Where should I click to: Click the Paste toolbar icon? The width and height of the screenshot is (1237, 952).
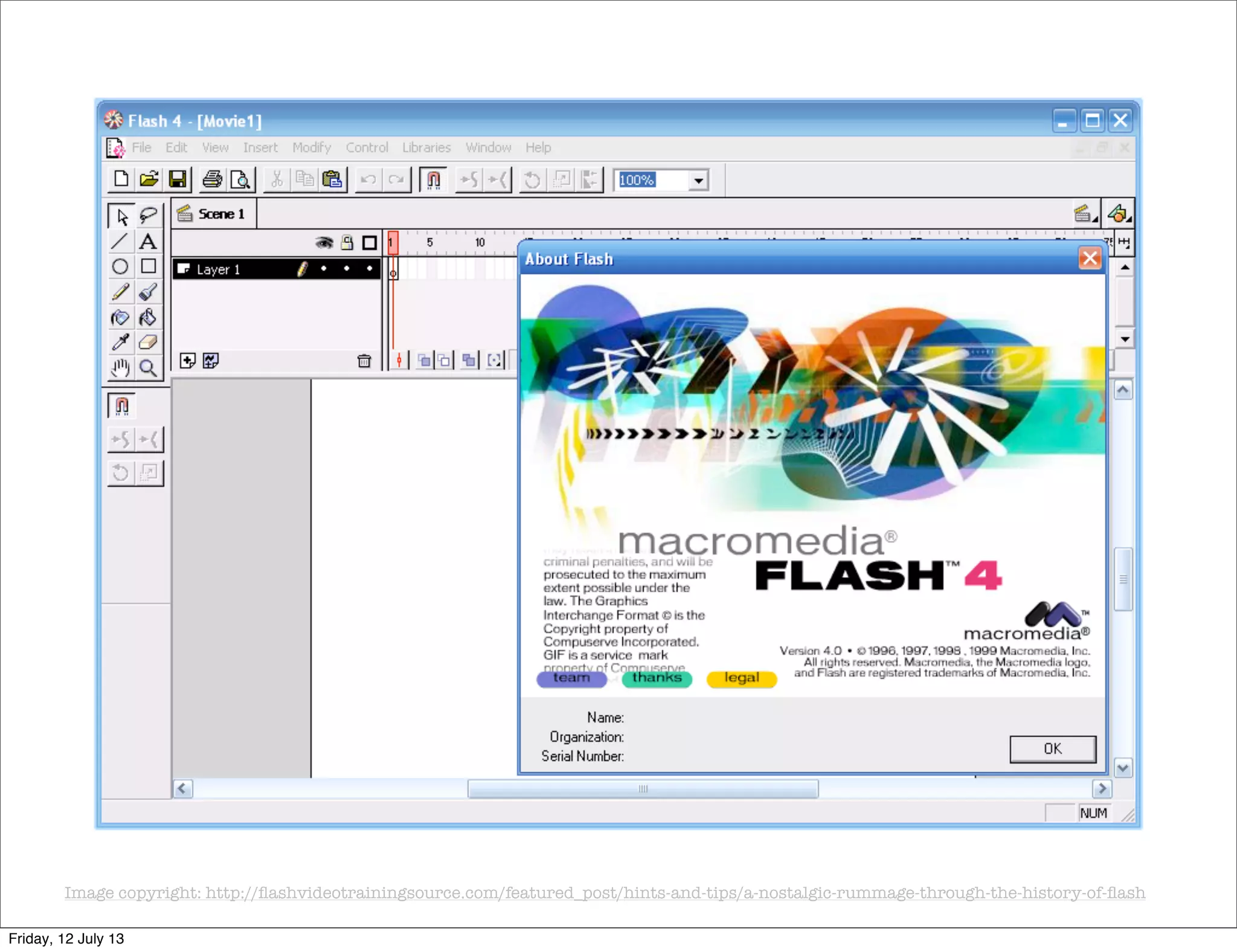[x=332, y=179]
